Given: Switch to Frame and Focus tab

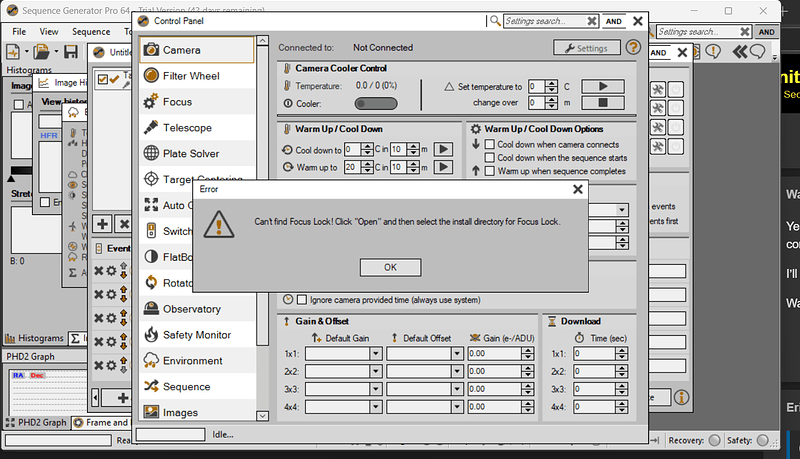Looking at the screenshot, I should click(x=101, y=422).
